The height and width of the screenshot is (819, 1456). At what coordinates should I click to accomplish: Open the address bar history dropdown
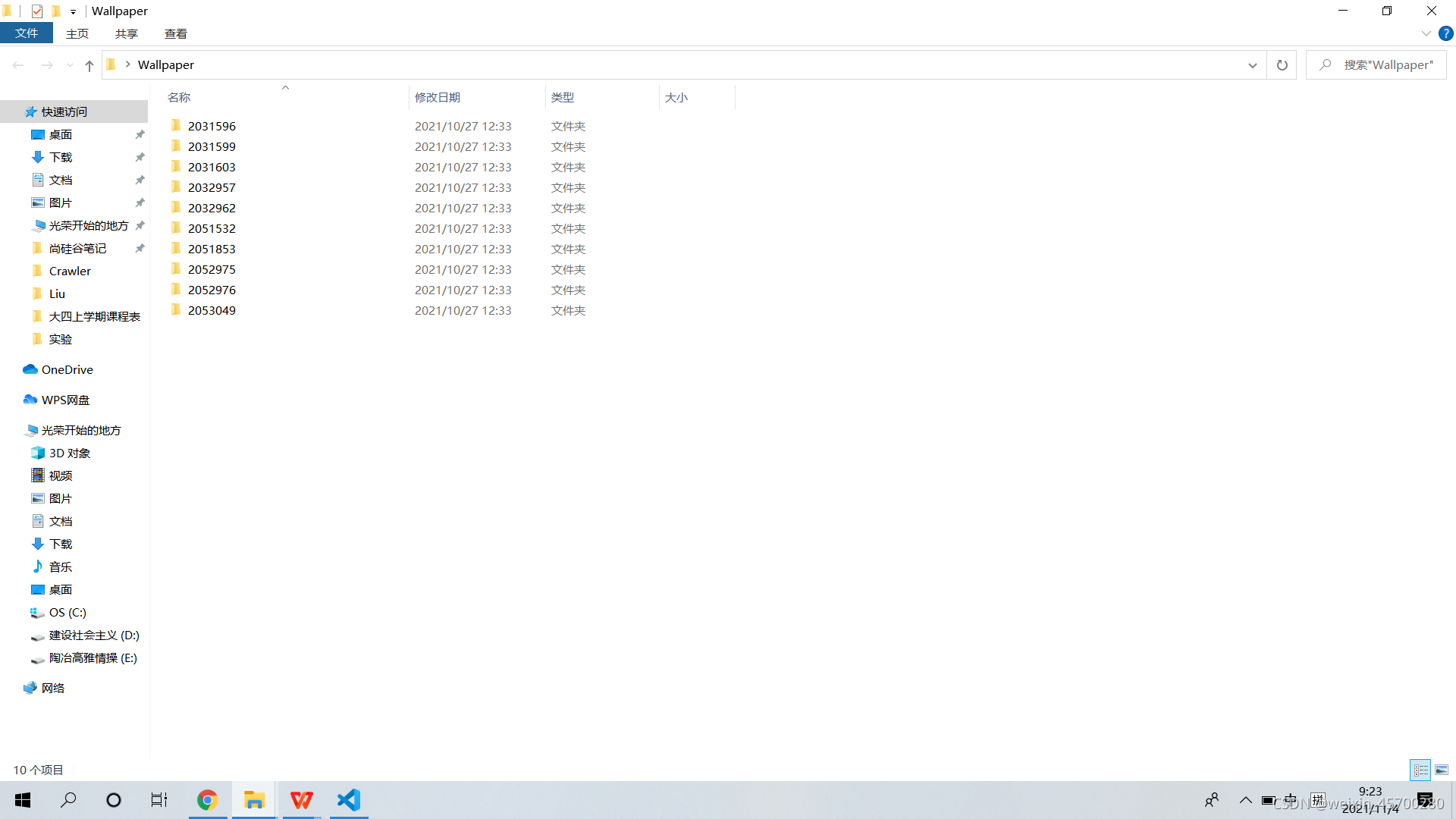[1252, 65]
